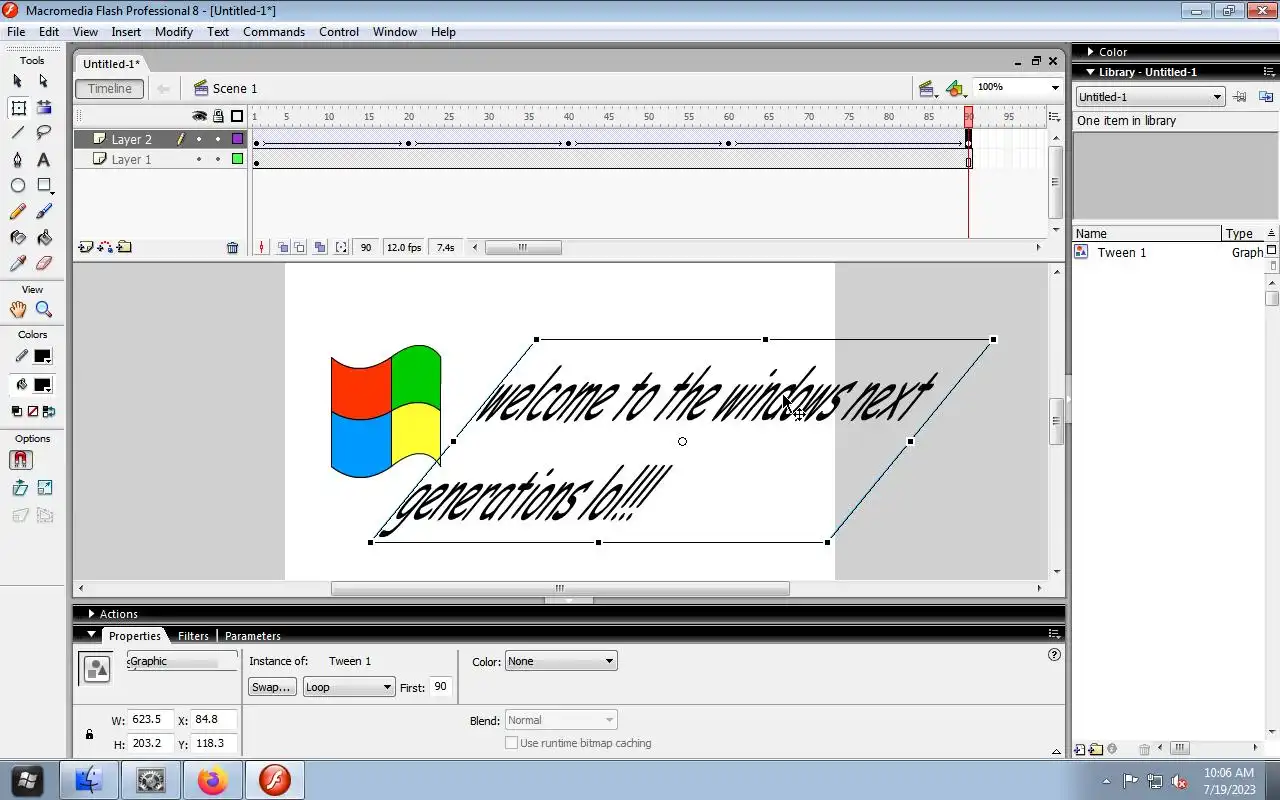Toggle lock dot for Layer 1
This screenshot has height=800, width=1280.
click(x=218, y=159)
